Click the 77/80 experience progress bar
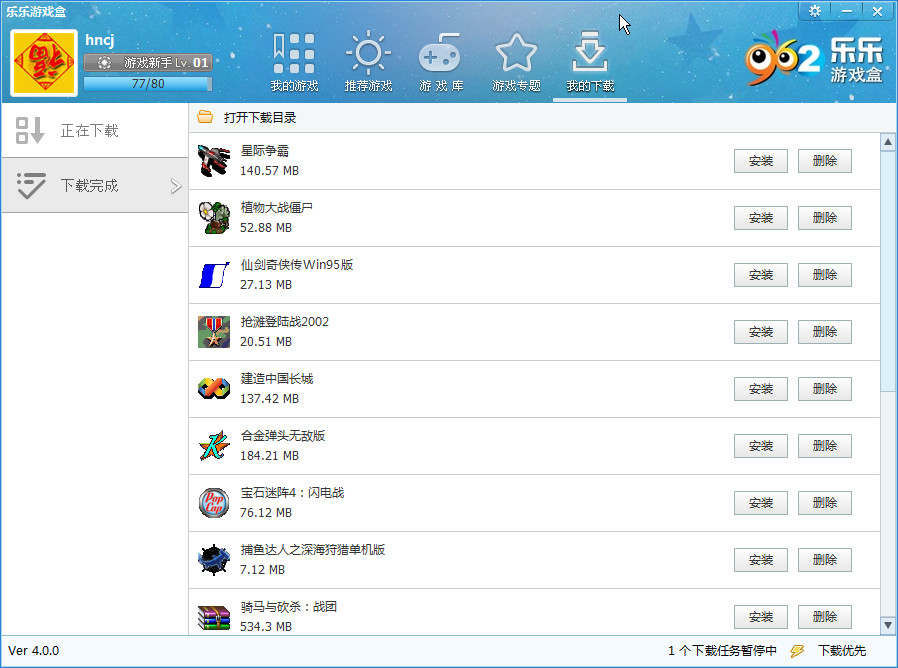The width and height of the screenshot is (898, 668). pos(148,84)
